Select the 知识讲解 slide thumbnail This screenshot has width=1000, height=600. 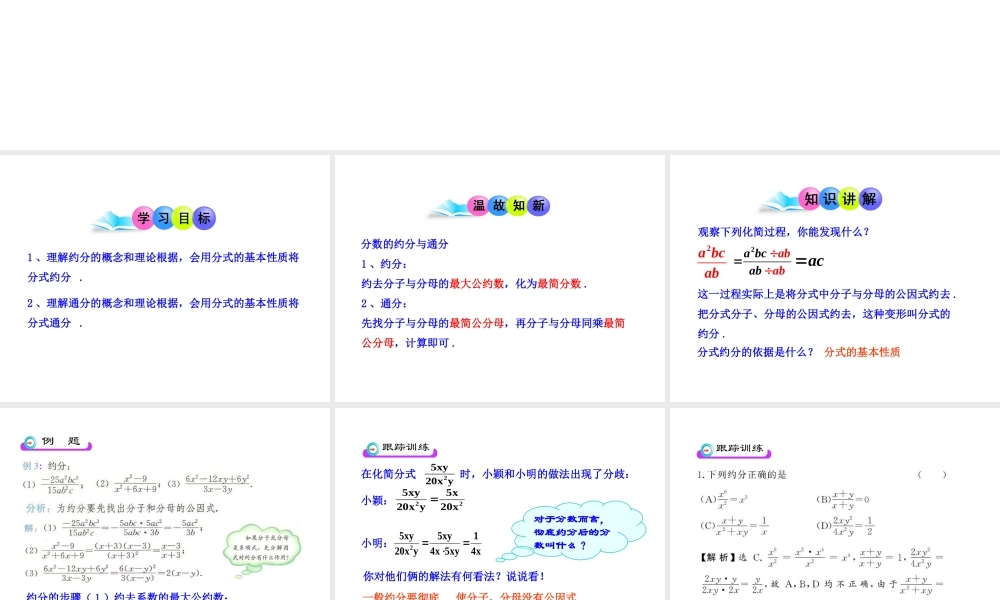(833, 280)
